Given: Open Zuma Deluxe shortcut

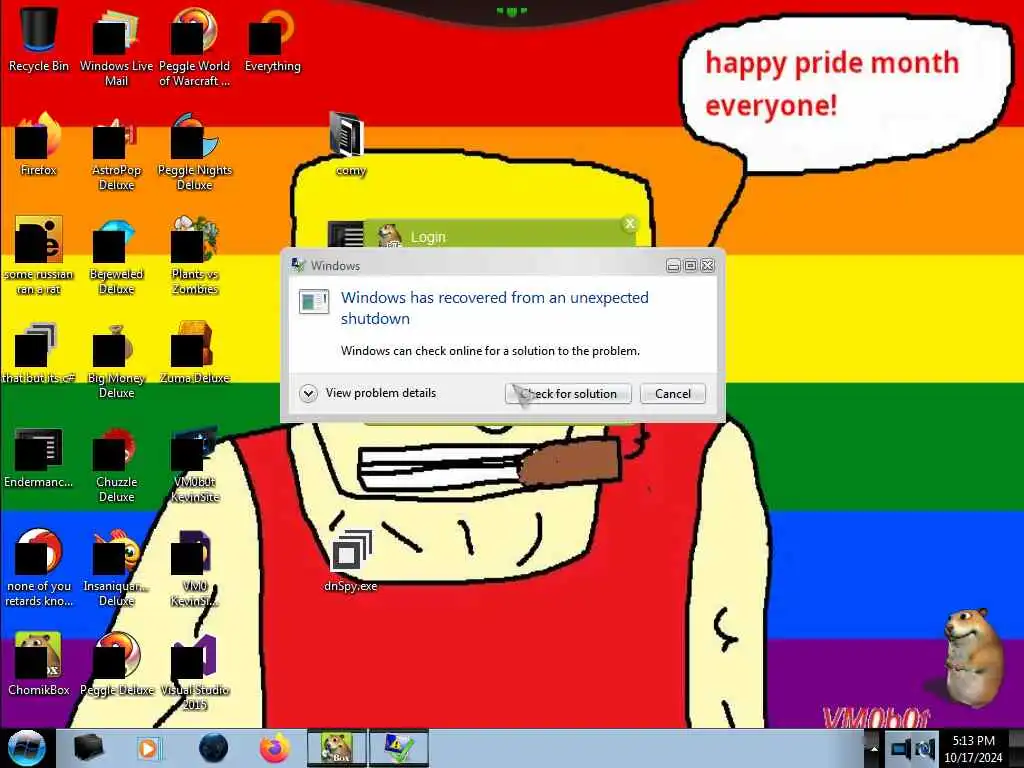Looking at the screenshot, I should click(x=194, y=353).
